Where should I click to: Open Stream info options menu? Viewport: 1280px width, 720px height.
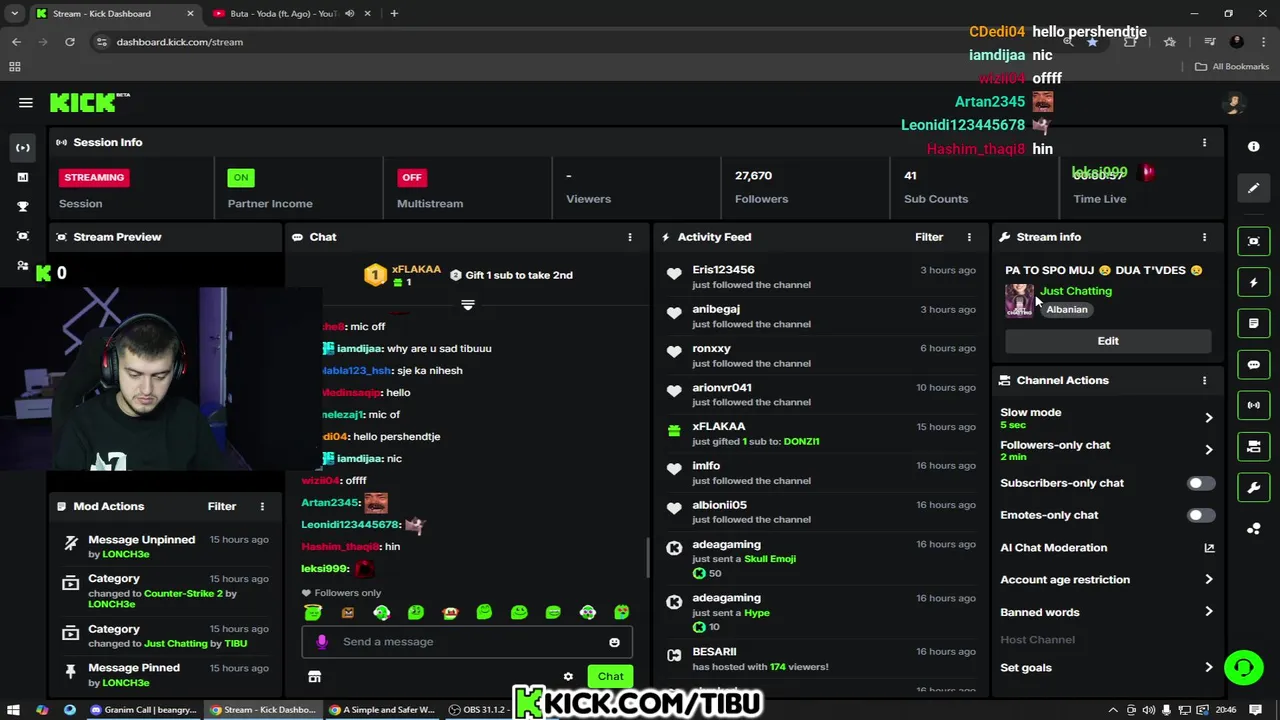pyautogui.click(x=1204, y=237)
